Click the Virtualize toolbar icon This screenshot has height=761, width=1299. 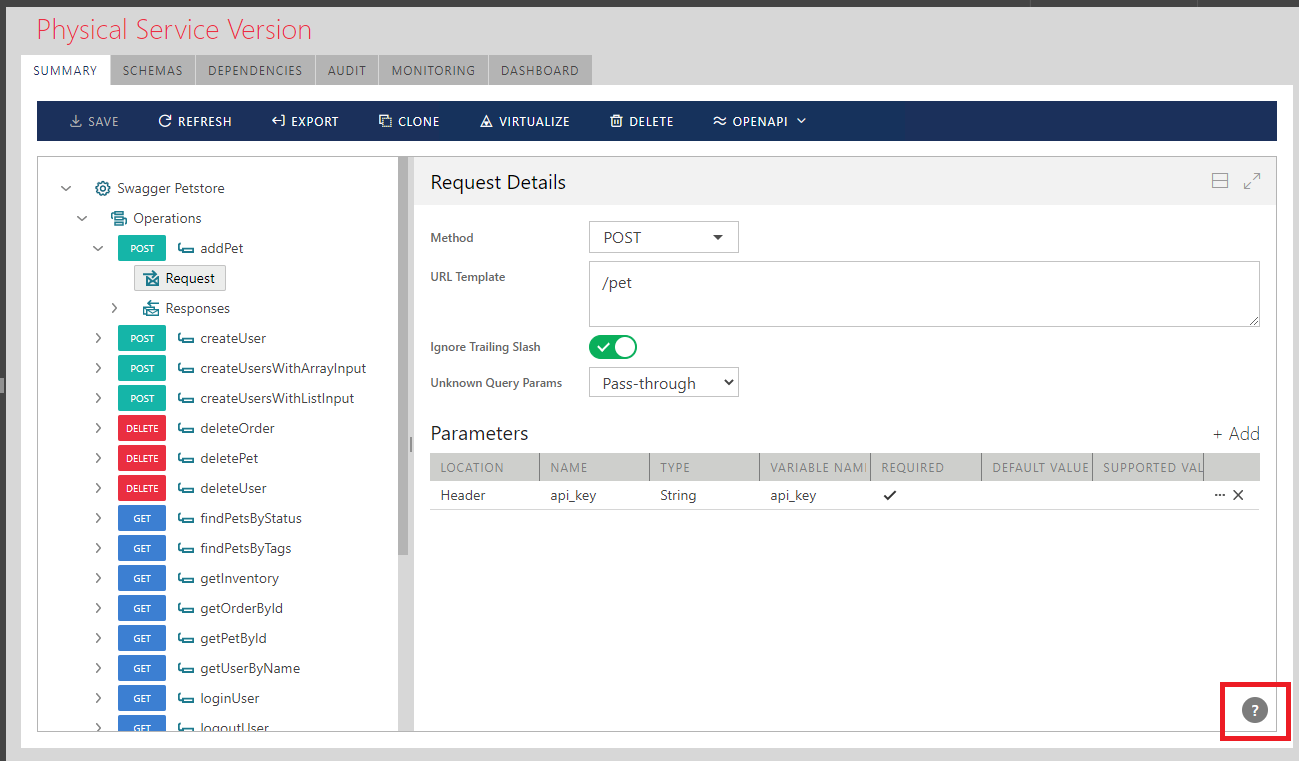coord(486,121)
